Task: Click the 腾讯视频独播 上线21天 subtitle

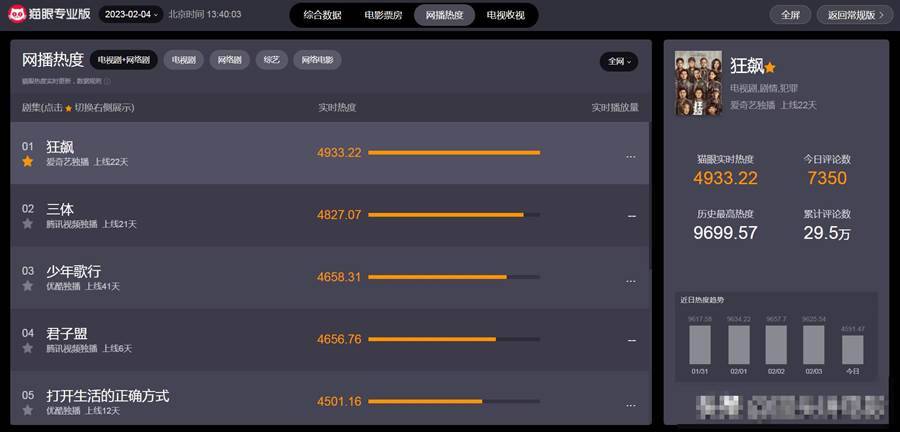Action: click(x=92, y=224)
